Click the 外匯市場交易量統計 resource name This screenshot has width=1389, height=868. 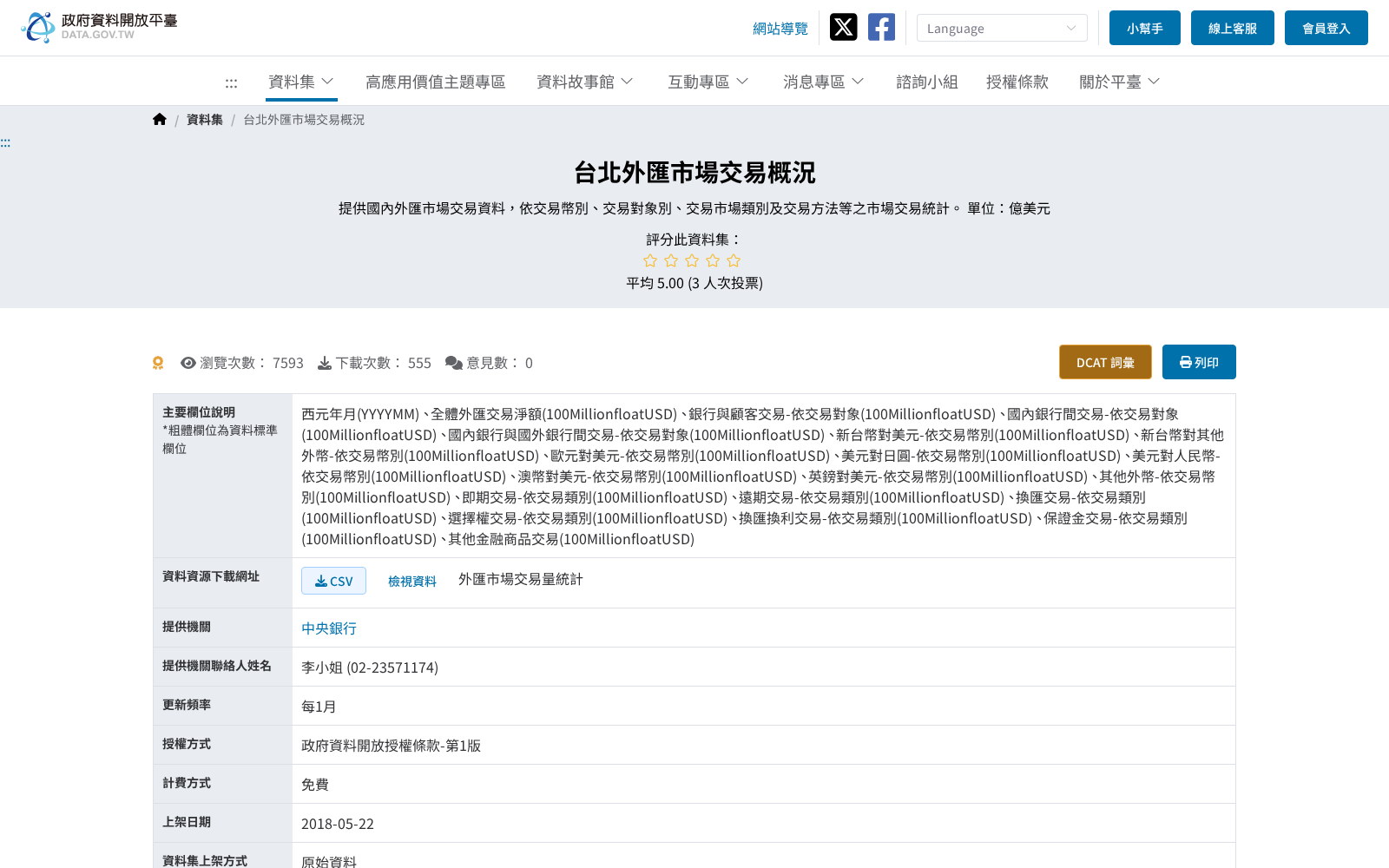pyautogui.click(x=521, y=579)
